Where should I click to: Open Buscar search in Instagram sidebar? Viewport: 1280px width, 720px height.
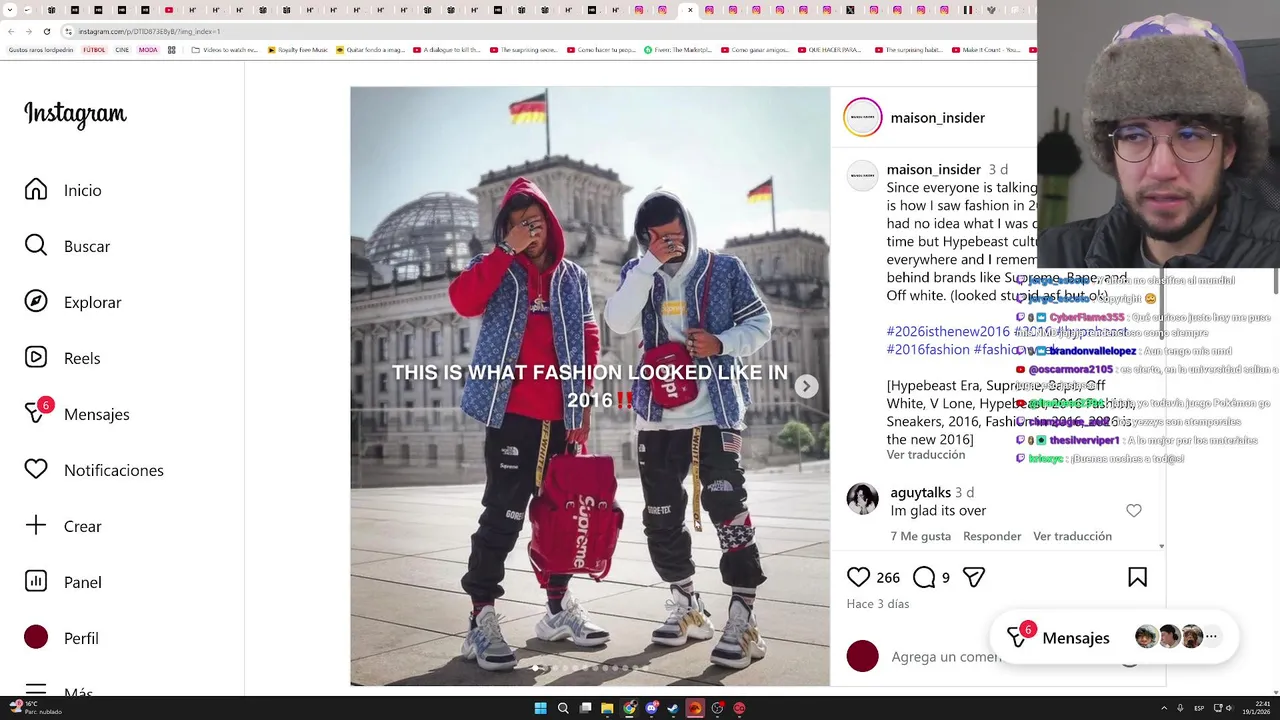click(x=67, y=246)
